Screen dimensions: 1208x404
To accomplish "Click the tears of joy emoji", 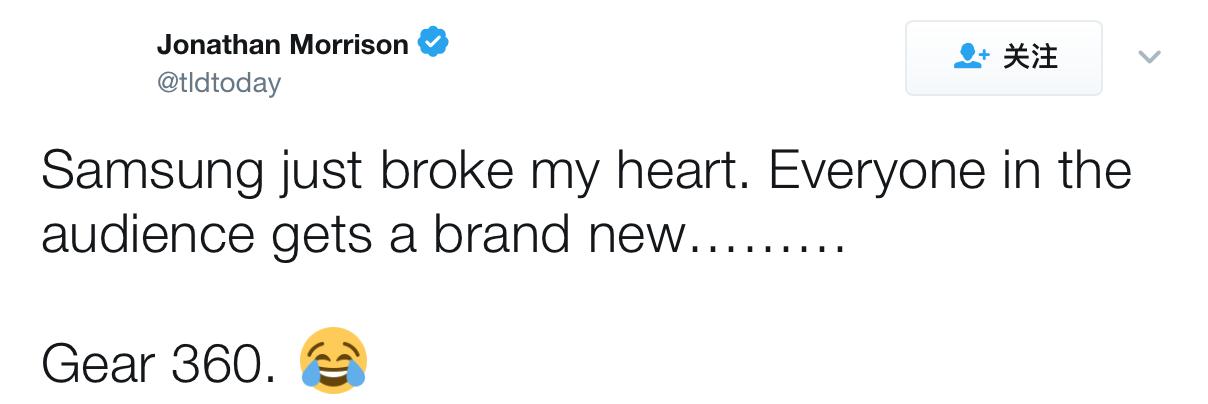I will 334,361.
